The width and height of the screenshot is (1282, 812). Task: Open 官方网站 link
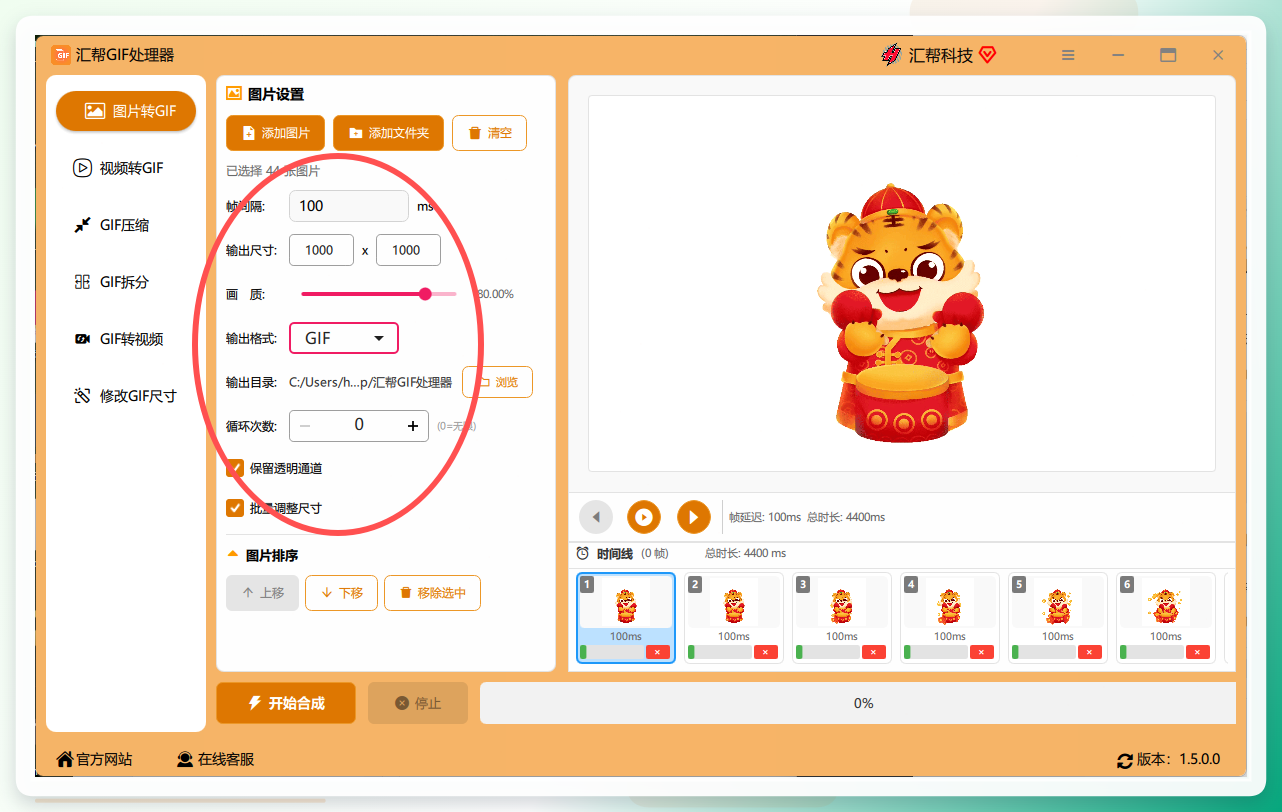tap(94, 759)
